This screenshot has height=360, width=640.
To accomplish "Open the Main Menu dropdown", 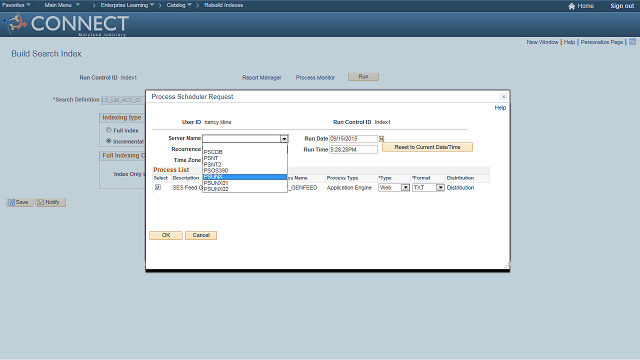I will (62, 5).
